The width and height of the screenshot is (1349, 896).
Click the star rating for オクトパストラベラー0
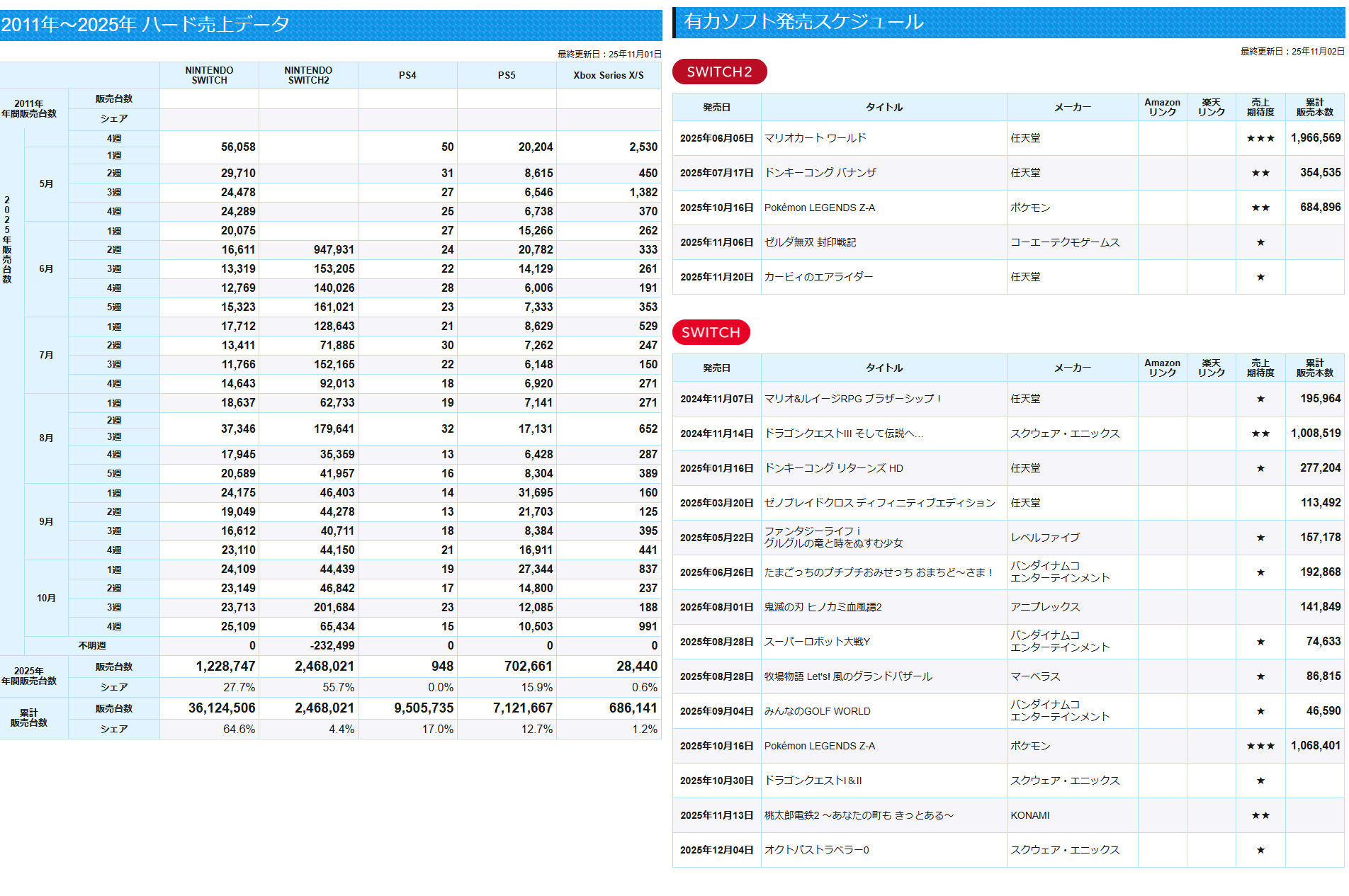click(1260, 850)
